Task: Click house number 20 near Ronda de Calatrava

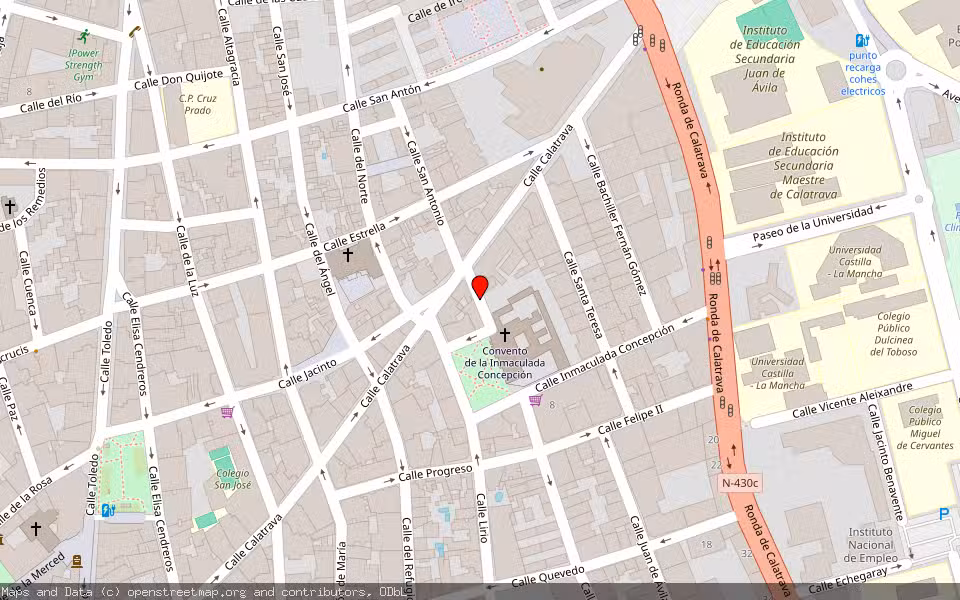Action: [x=713, y=440]
